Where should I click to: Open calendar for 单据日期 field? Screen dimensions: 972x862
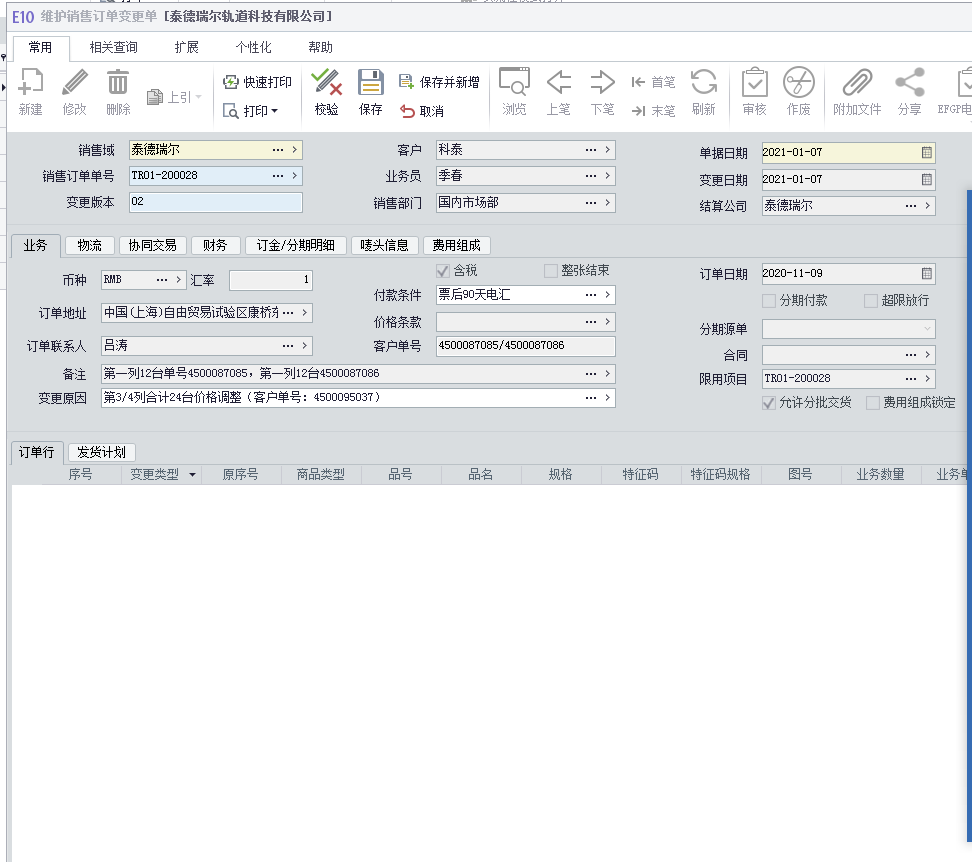[926, 152]
